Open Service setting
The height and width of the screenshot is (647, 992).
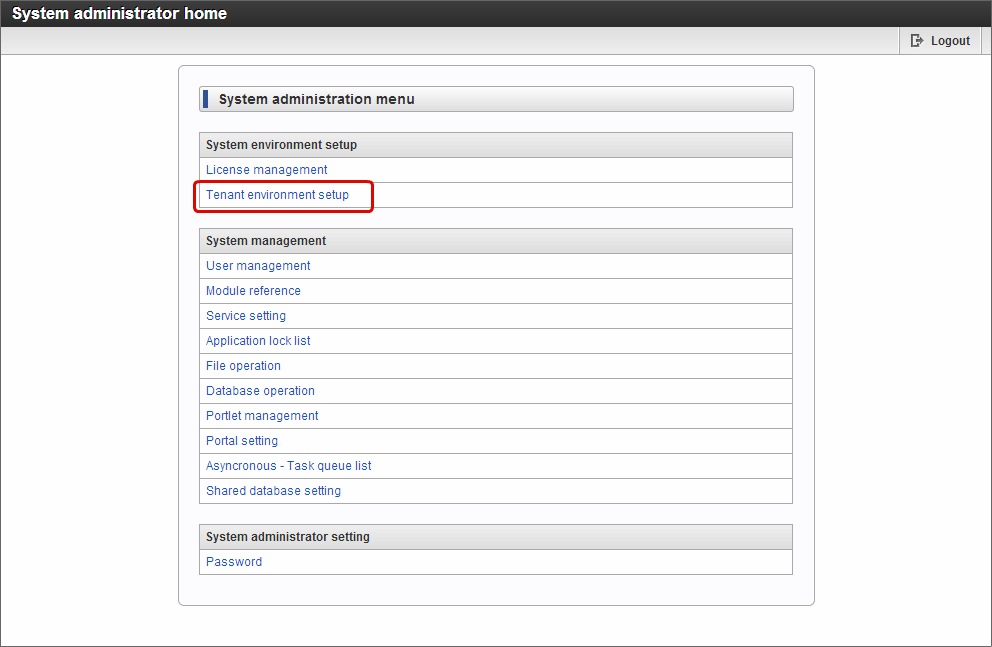245,316
